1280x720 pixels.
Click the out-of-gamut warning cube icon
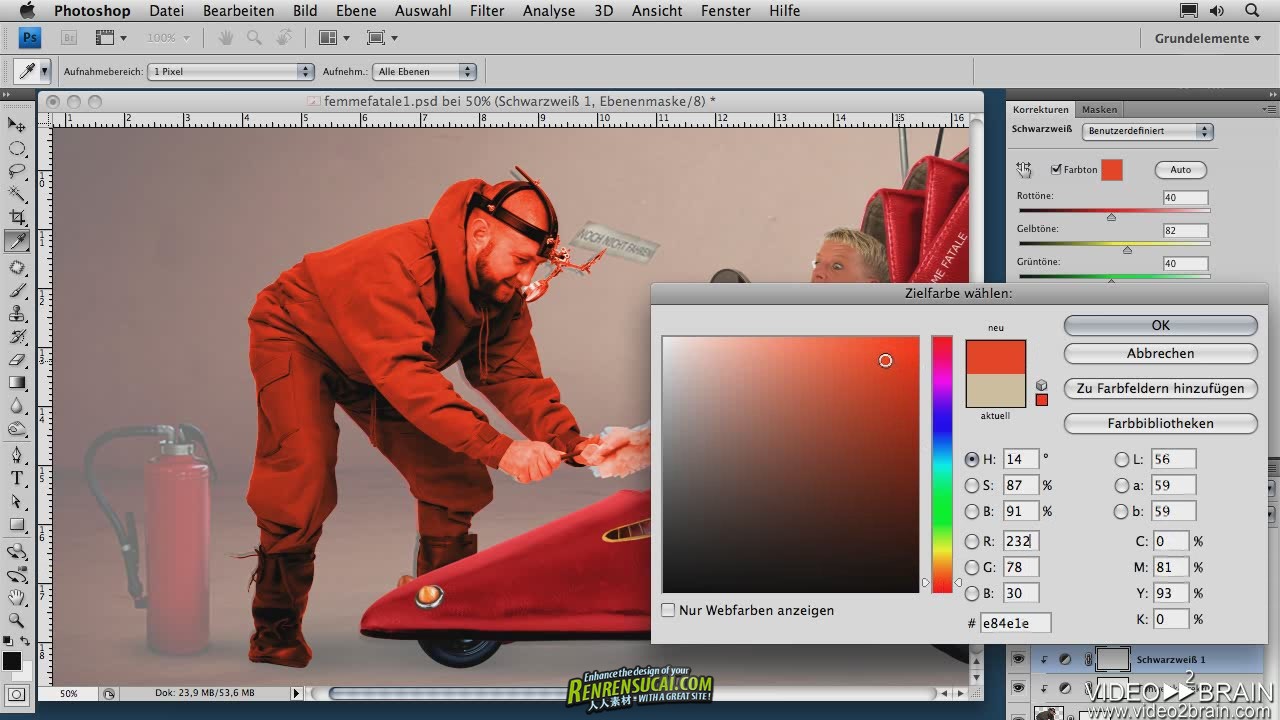[x=1041, y=385]
